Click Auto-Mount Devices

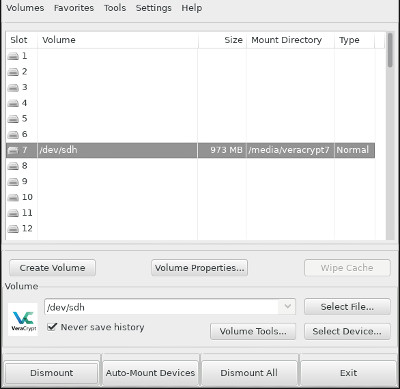click(x=150, y=373)
